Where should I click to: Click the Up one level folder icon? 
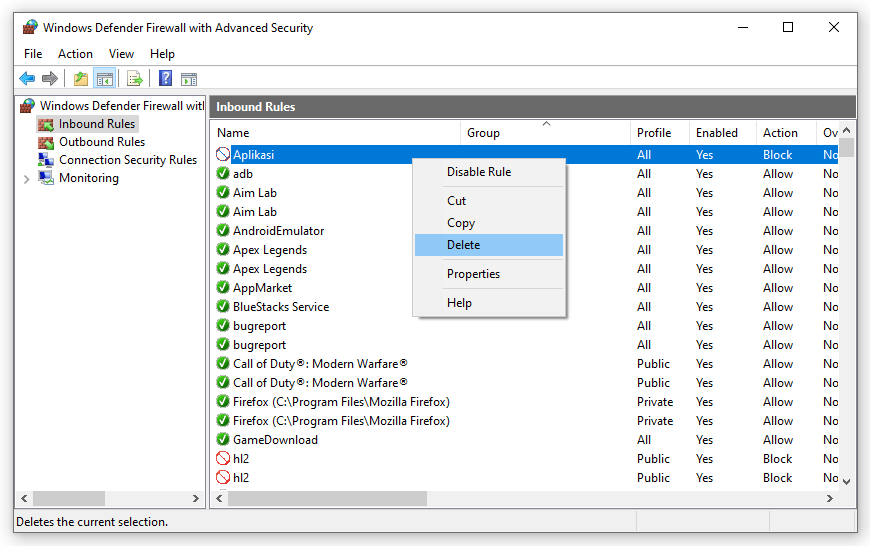coord(81,79)
